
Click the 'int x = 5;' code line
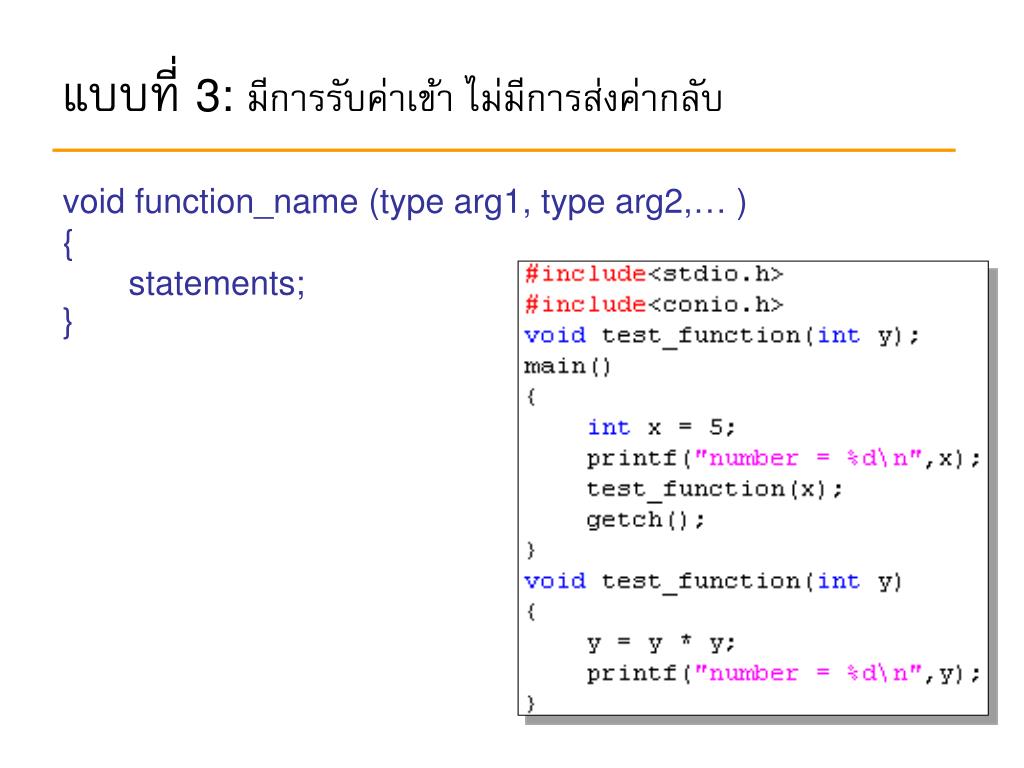click(x=661, y=428)
